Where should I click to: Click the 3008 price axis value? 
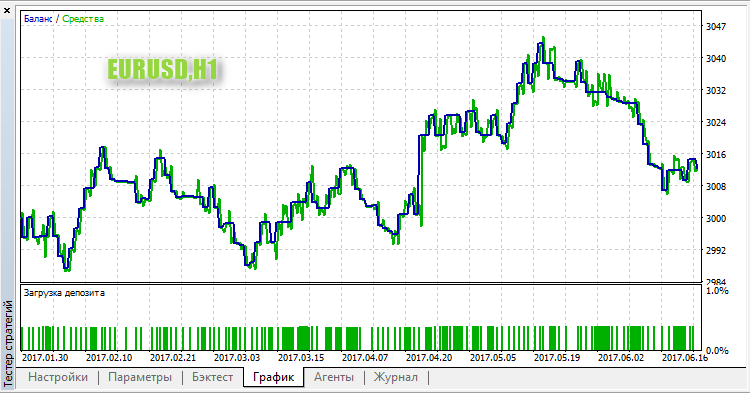(x=716, y=186)
